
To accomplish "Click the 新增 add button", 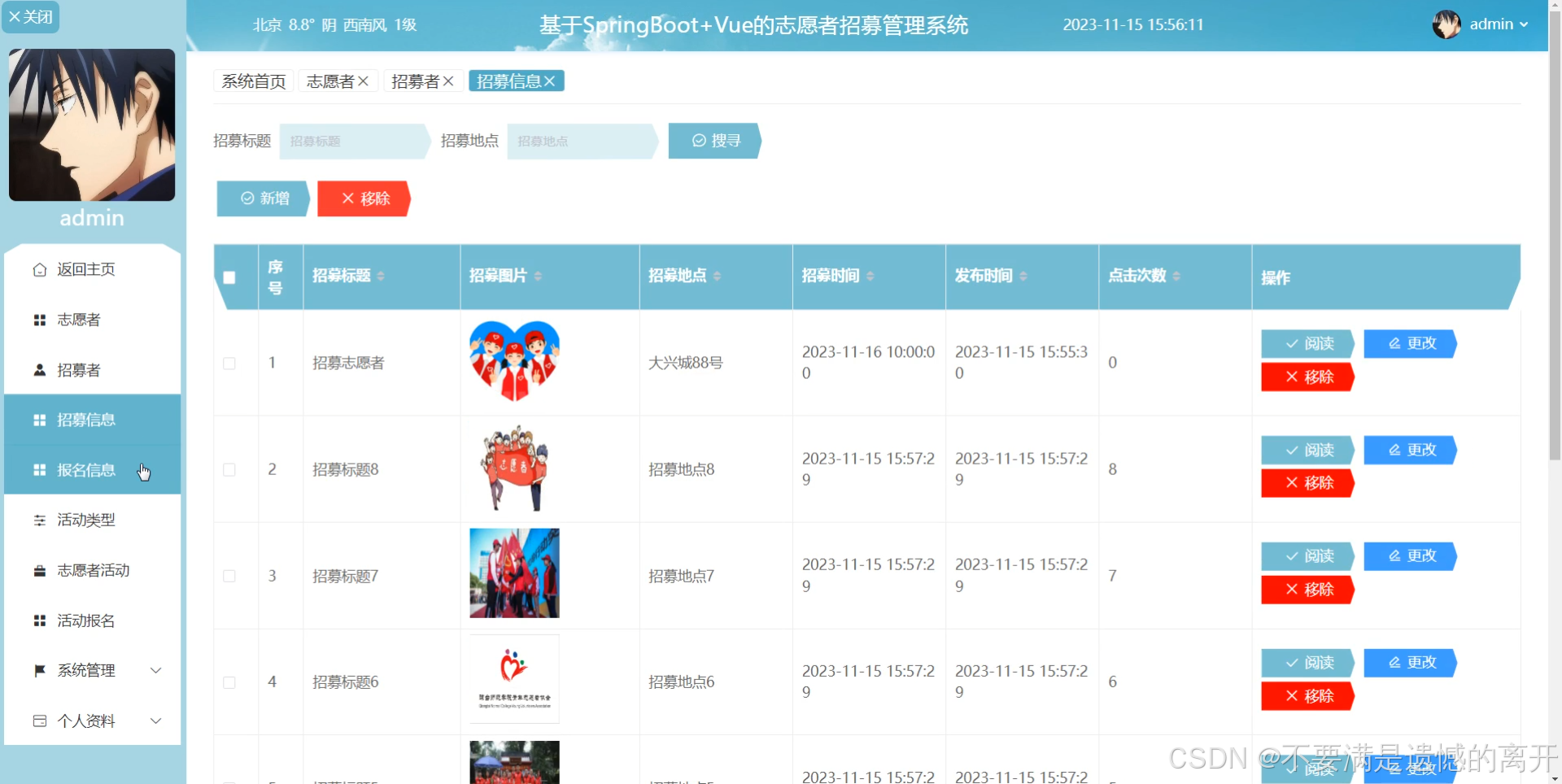I will (x=264, y=199).
